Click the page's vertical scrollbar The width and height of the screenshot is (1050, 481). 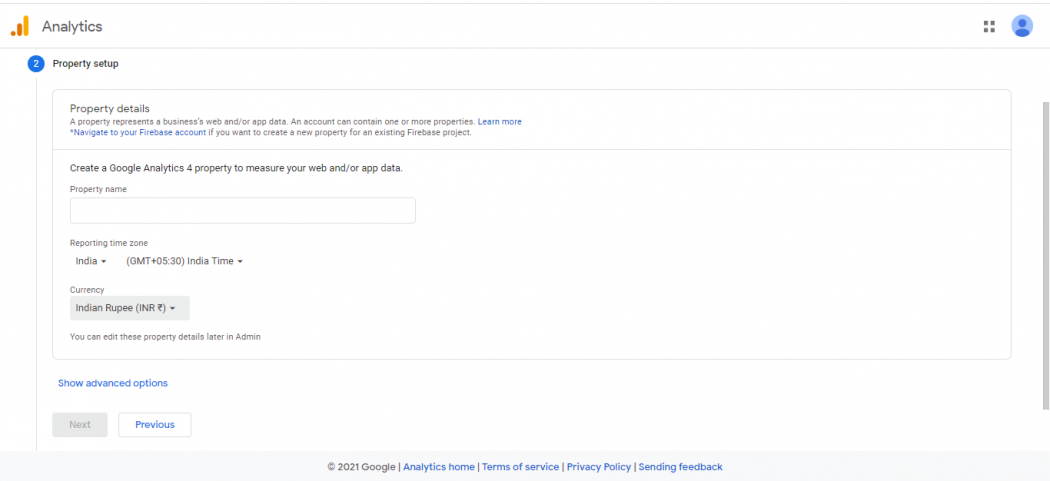1046,255
